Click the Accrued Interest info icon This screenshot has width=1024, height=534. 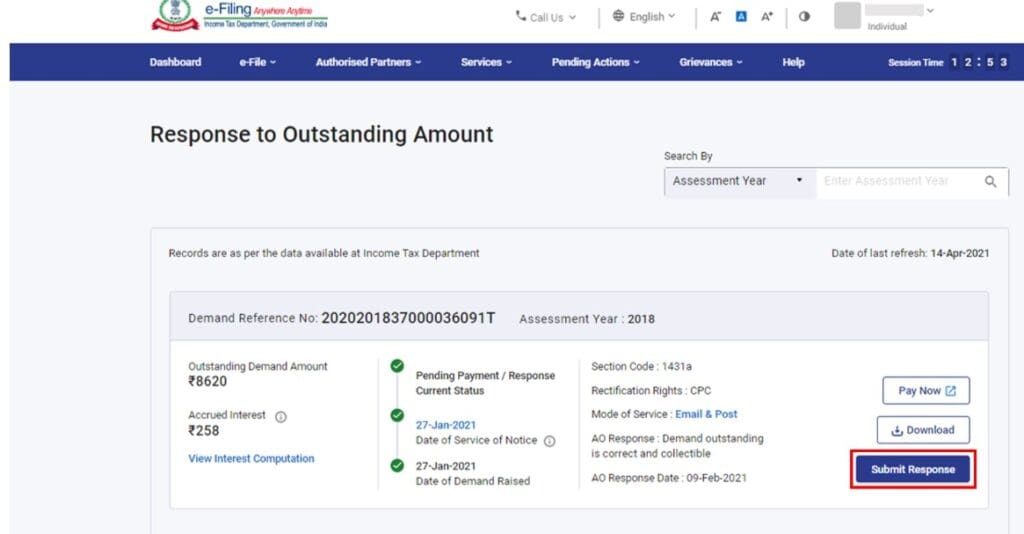(x=281, y=416)
